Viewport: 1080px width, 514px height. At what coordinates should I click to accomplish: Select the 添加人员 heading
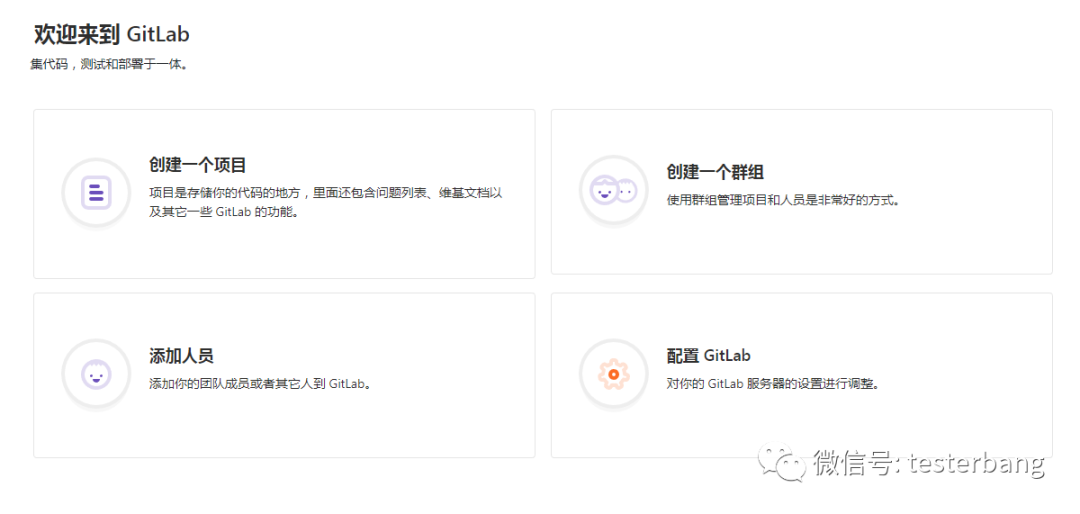point(181,356)
